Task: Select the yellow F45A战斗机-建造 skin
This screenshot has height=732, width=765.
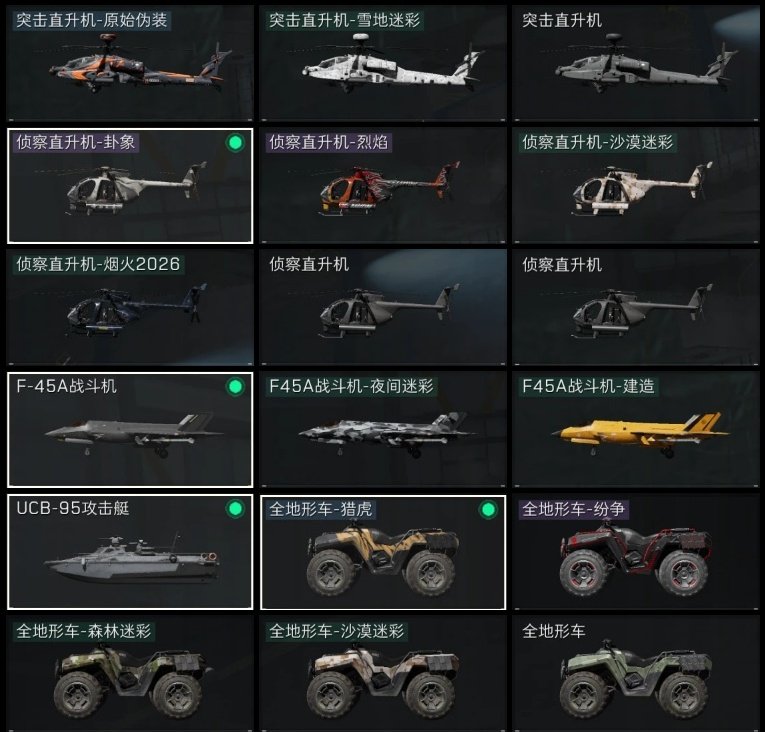Action: tap(636, 429)
